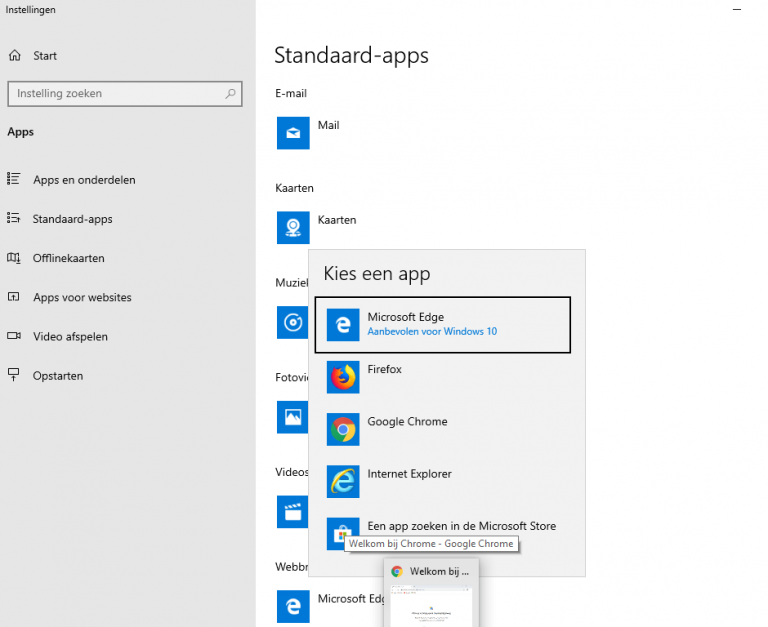Open 'Apps voor websites' page
This screenshot has height=627, width=768.
pyautogui.click(x=82, y=297)
